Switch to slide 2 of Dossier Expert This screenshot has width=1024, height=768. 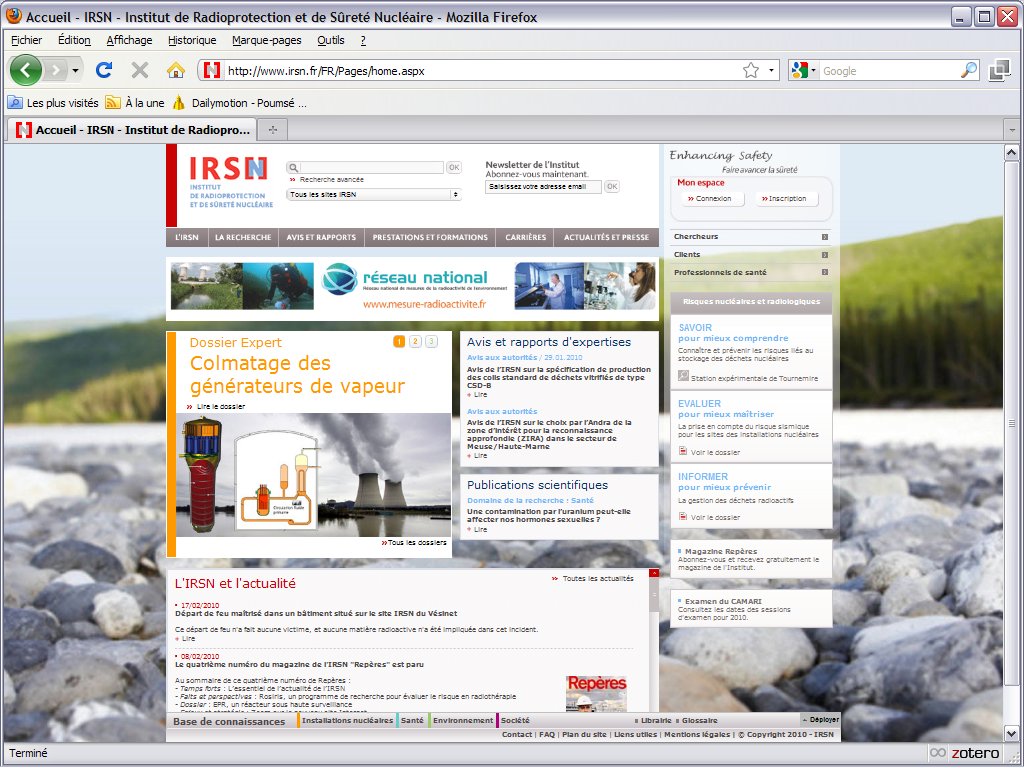(415, 342)
